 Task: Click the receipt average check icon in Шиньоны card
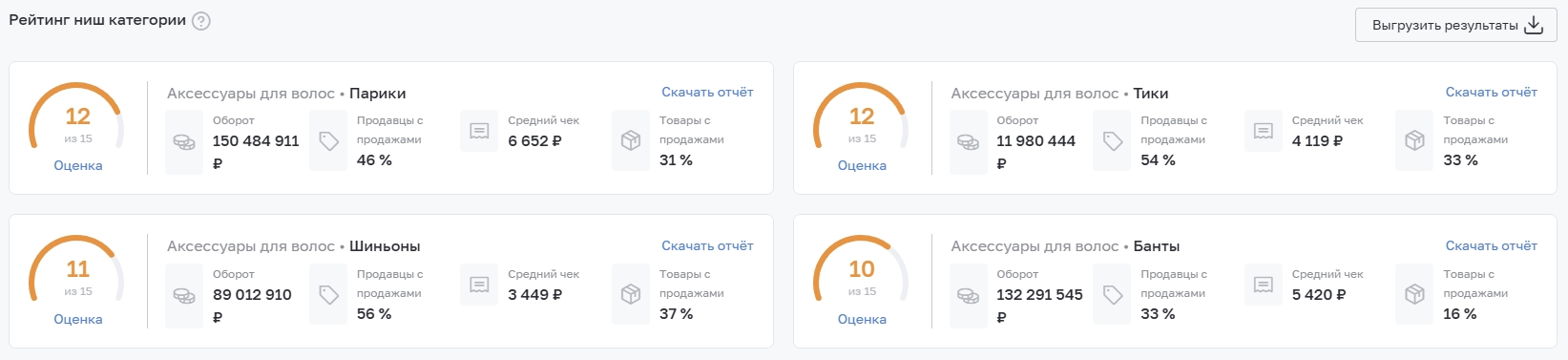click(x=479, y=285)
